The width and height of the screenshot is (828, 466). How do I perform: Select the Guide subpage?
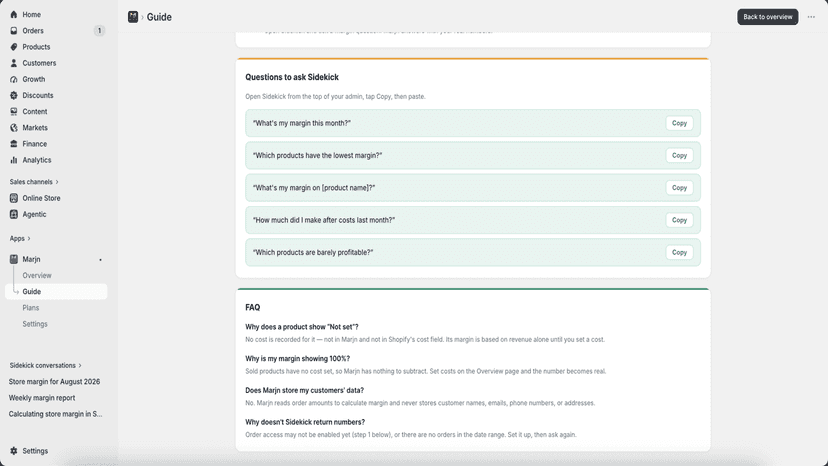(x=56, y=292)
